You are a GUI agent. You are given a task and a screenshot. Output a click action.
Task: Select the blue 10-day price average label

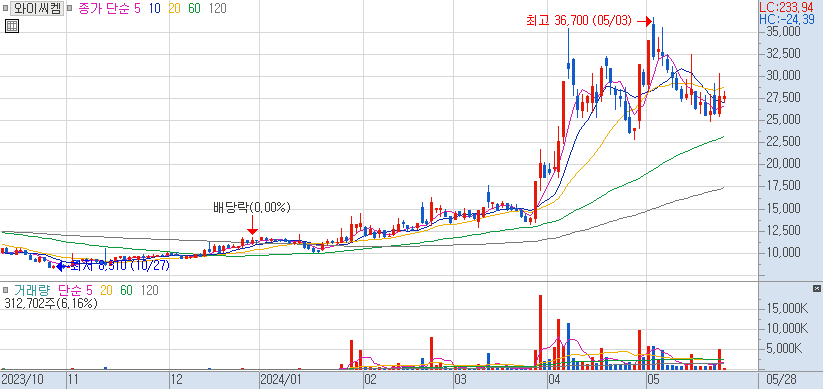coord(154,9)
